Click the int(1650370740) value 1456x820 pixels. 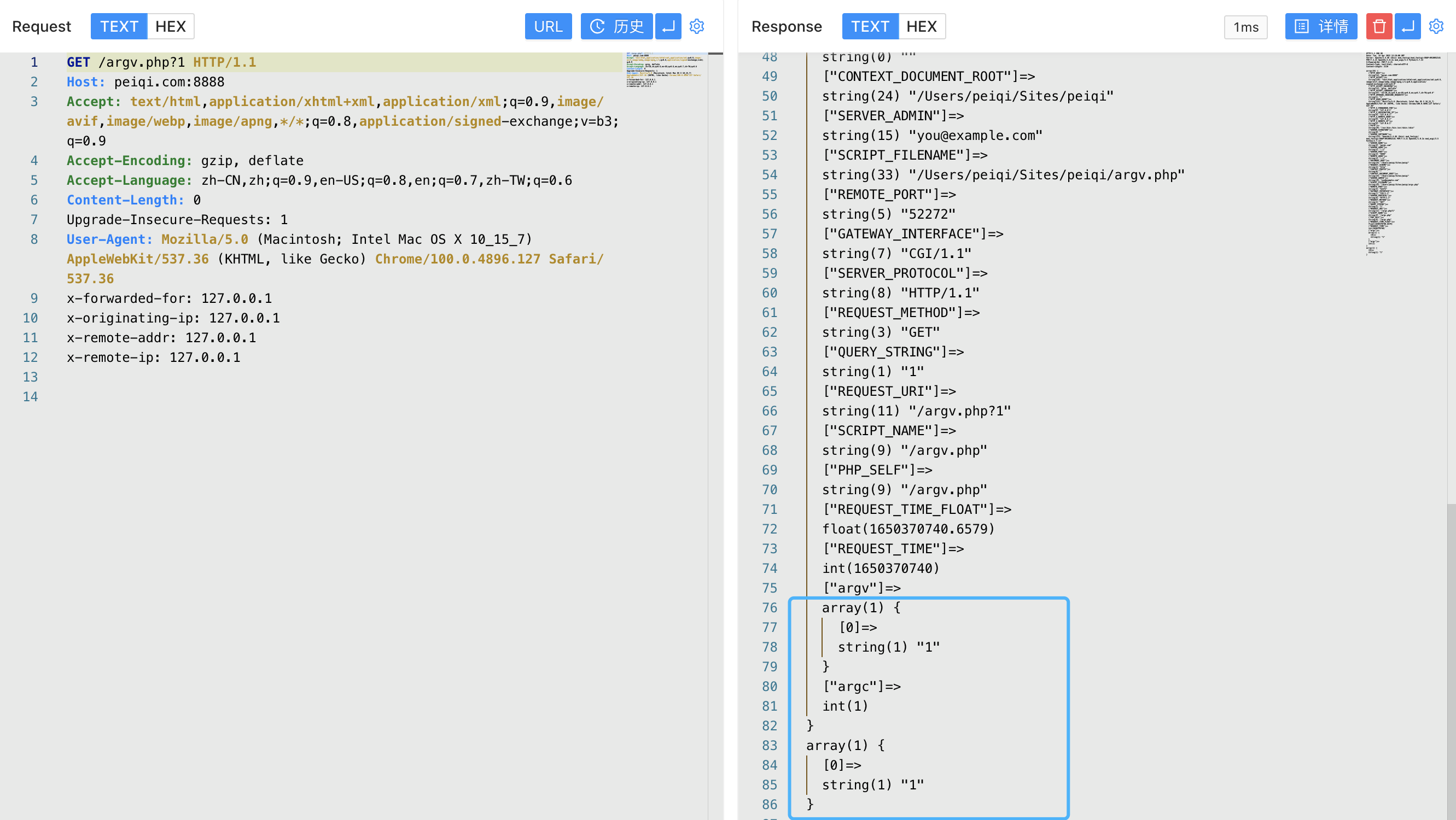coord(881,569)
